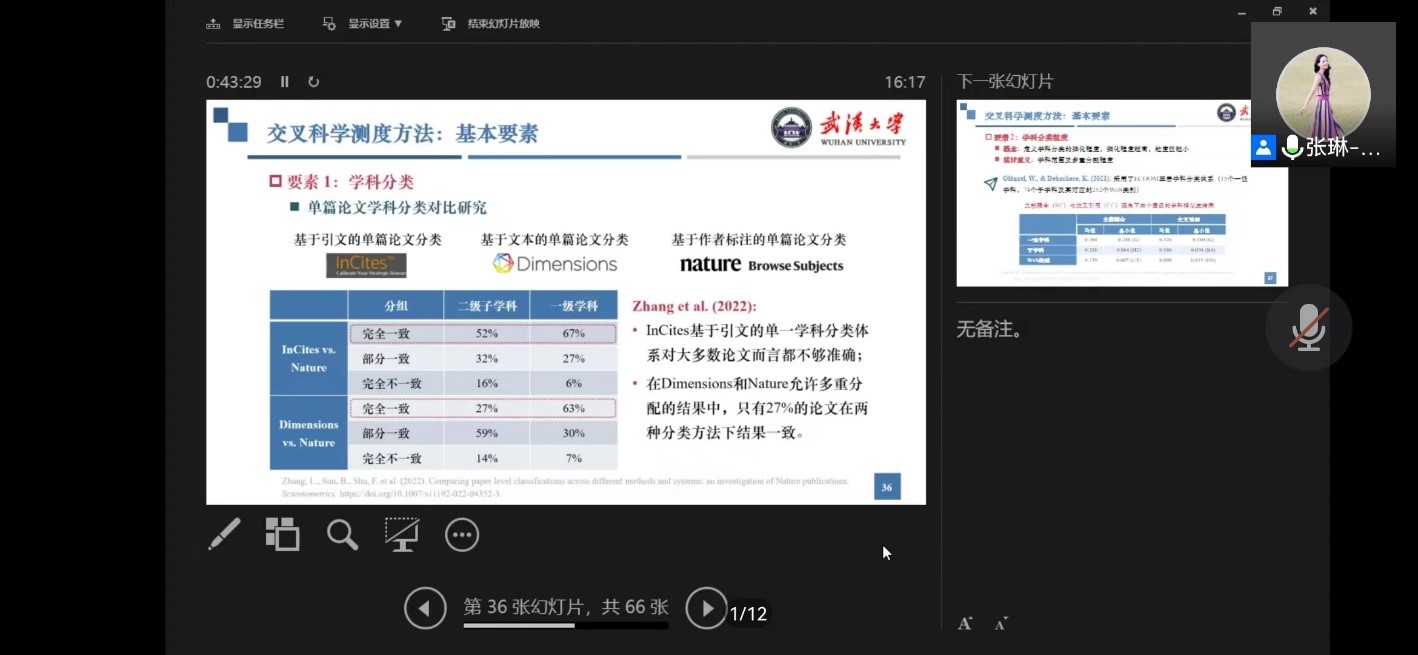Open the 显示设置 dropdown menu
Viewport: 1418px width, 655px height.
click(x=362, y=23)
